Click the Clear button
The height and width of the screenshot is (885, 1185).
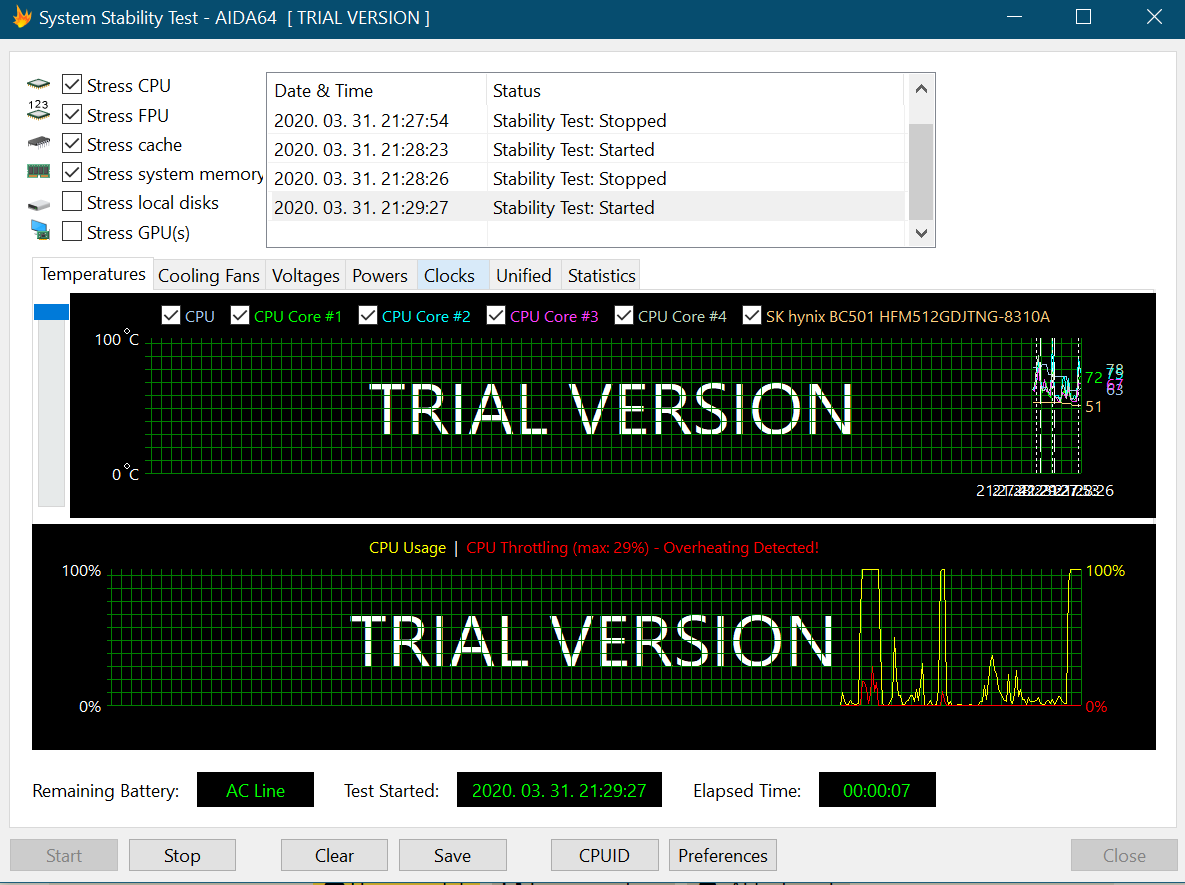click(x=334, y=856)
